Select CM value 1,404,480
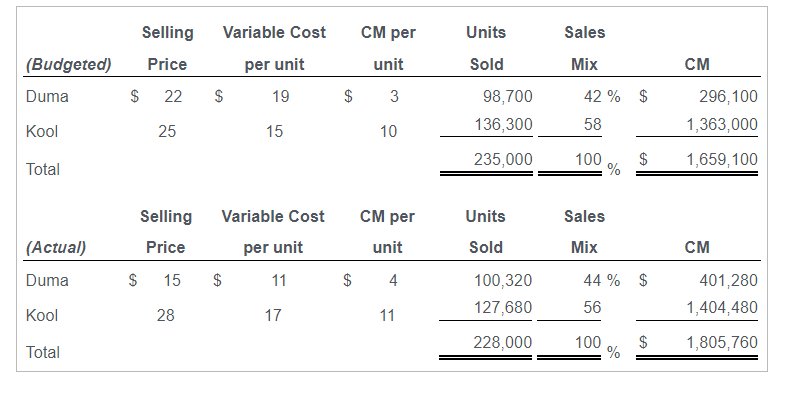The height and width of the screenshot is (402, 812). pos(722,308)
